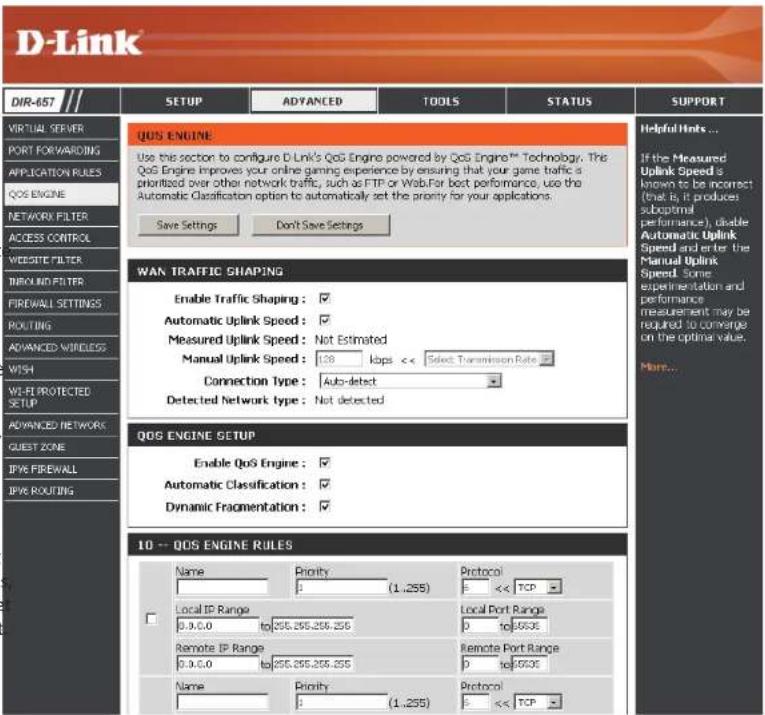765x715 pixels.
Task: Click the Don't Save Settings button
Action: tap(320, 225)
